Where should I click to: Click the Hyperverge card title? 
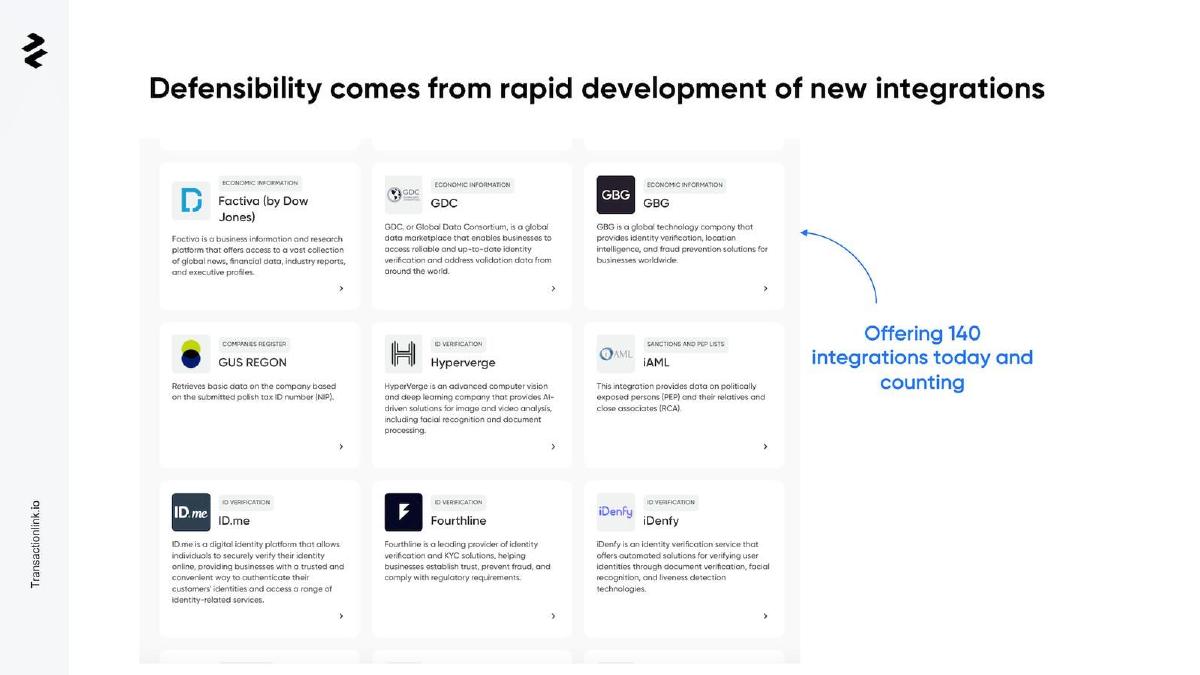tap(463, 362)
